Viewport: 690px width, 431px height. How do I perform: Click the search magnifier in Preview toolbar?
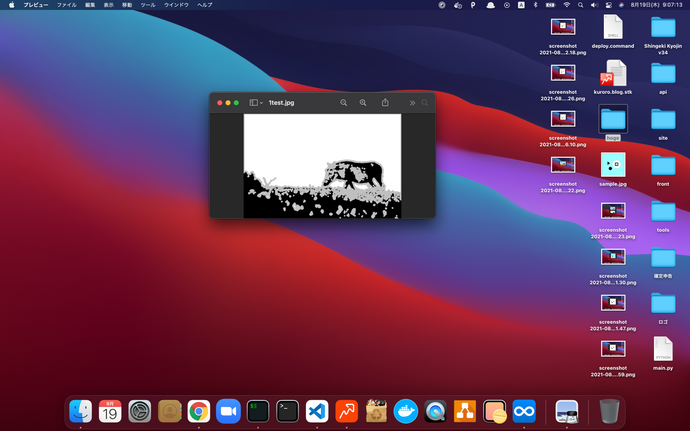click(x=425, y=103)
